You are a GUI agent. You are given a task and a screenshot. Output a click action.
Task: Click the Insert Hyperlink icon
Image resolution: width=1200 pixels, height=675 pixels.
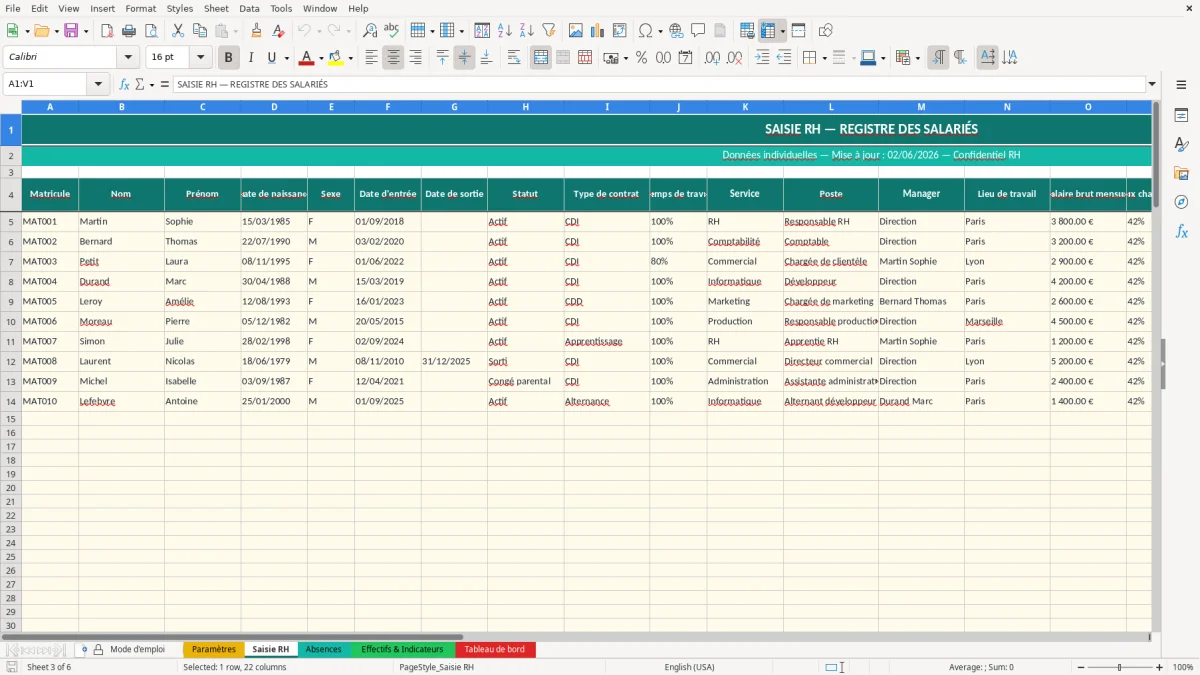pyautogui.click(x=676, y=31)
